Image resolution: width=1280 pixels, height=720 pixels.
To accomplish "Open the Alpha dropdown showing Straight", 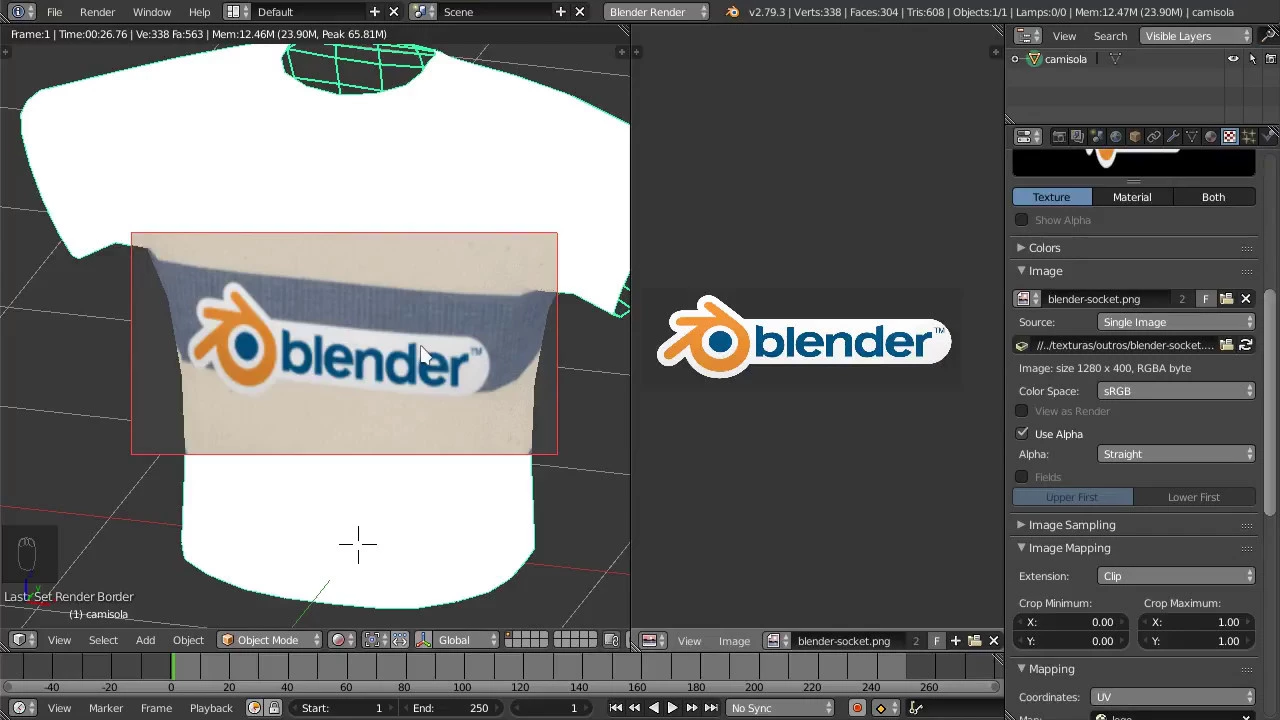I will click(x=1176, y=454).
